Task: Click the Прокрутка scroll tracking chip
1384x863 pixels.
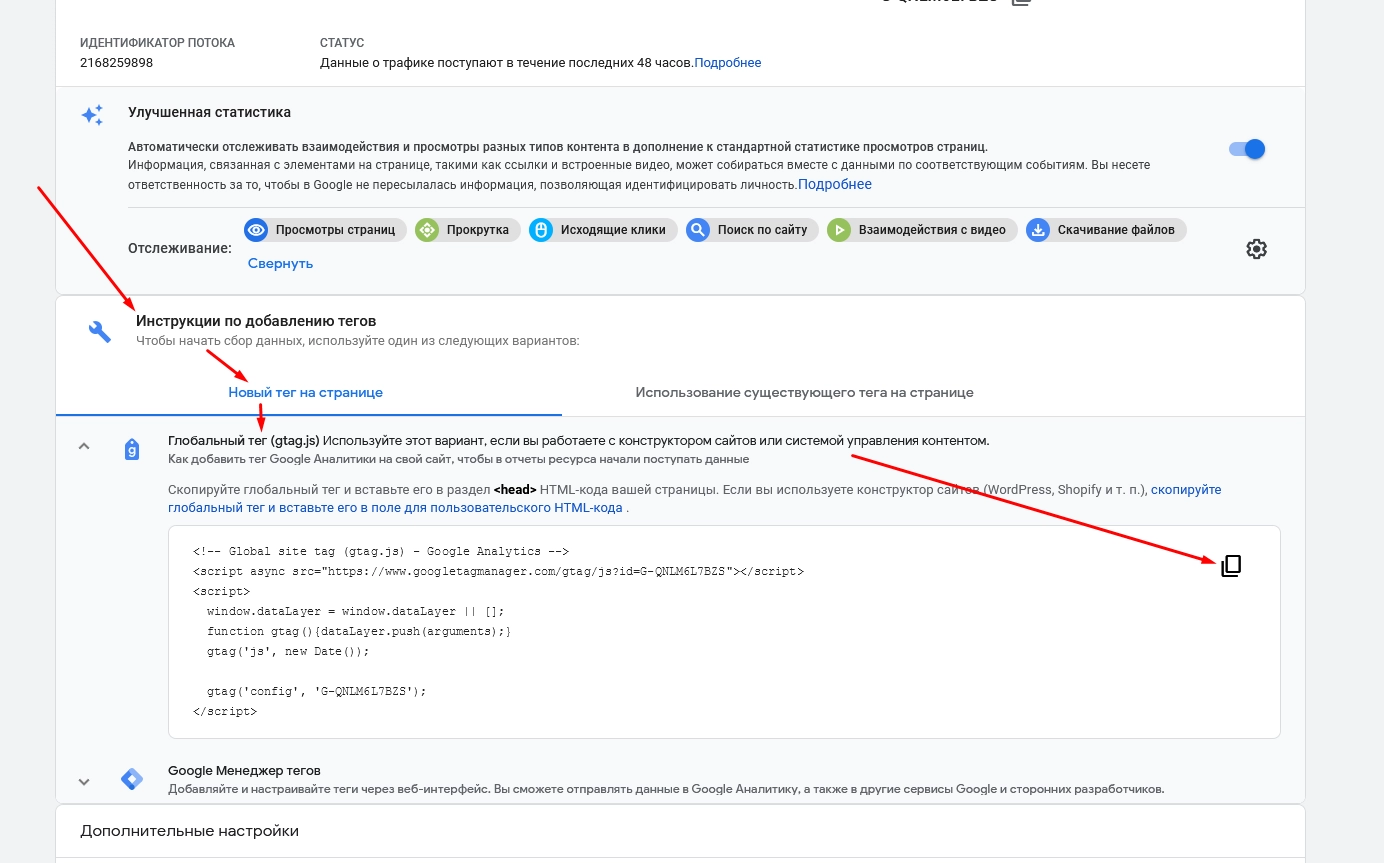Action: point(468,230)
